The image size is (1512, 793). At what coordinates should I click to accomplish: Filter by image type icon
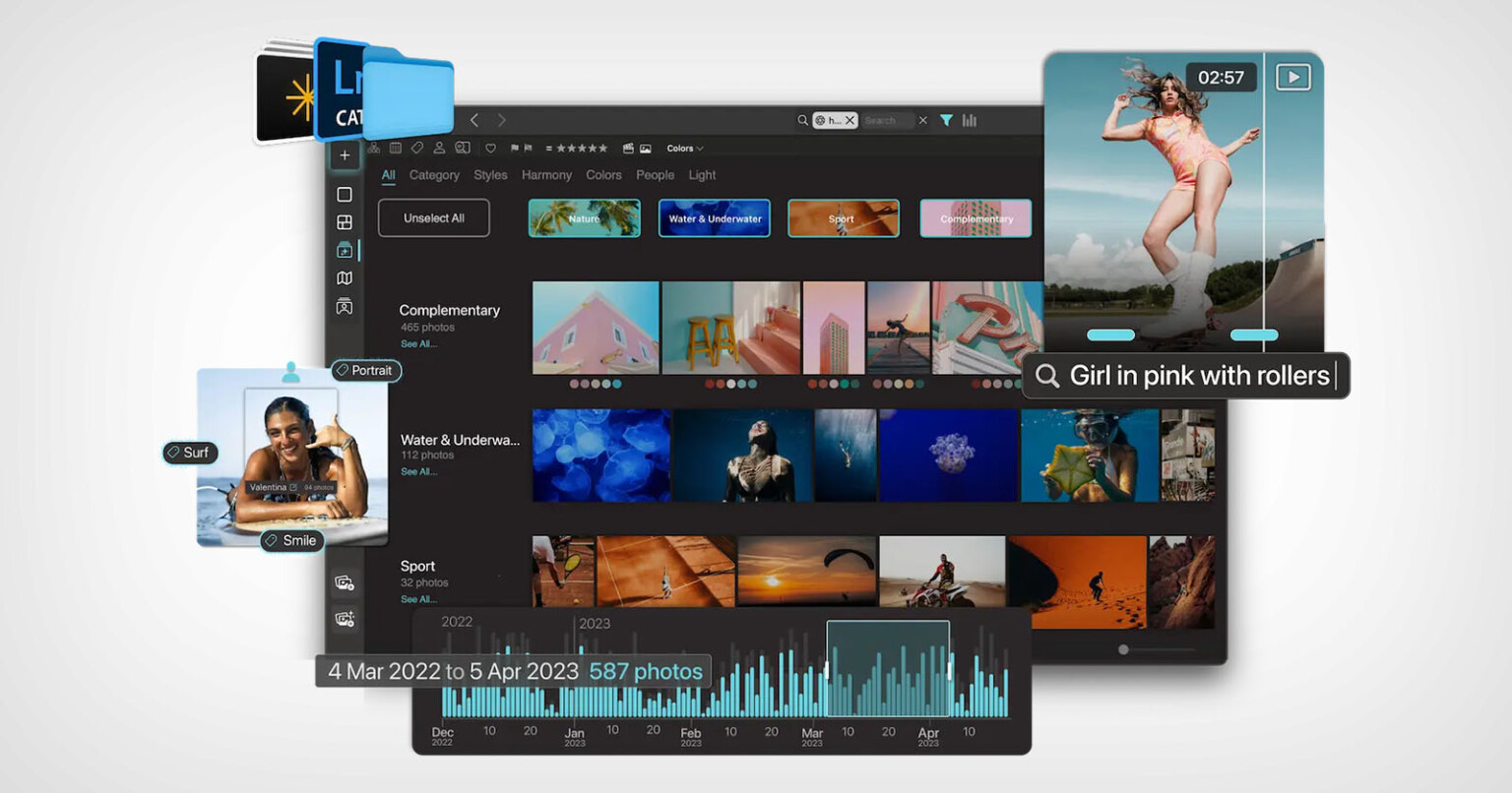pos(646,149)
